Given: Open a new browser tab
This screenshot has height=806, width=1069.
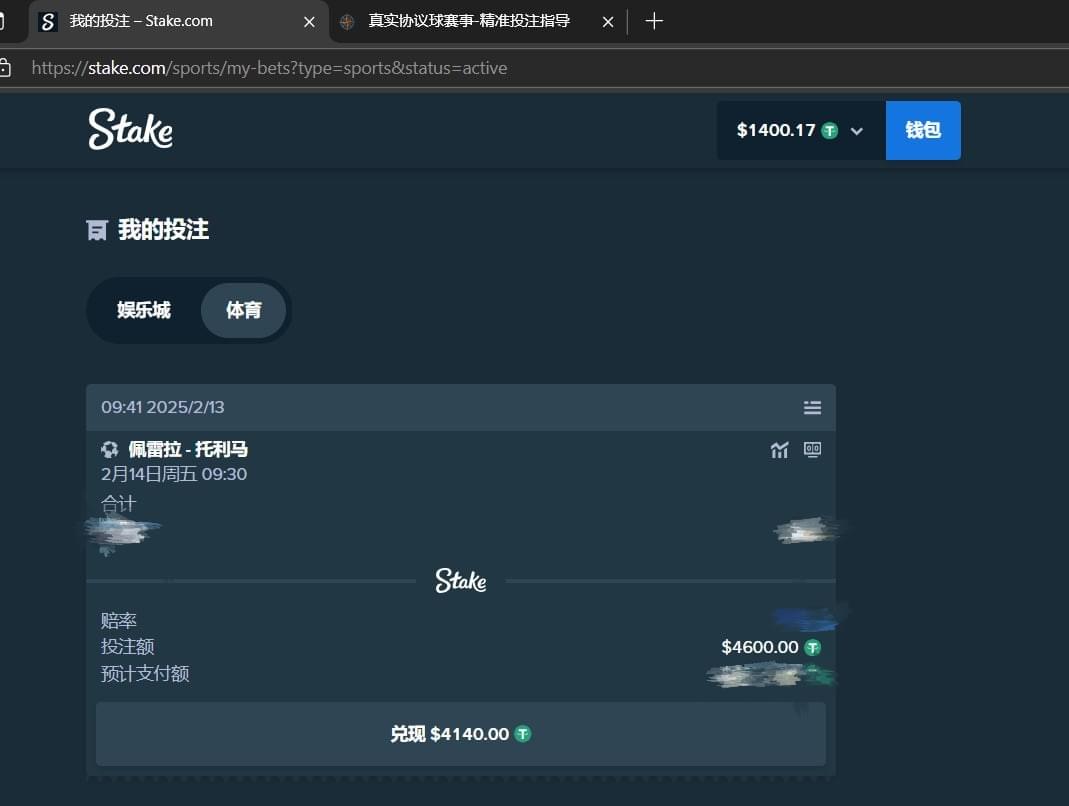Looking at the screenshot, I should point(654,21).
